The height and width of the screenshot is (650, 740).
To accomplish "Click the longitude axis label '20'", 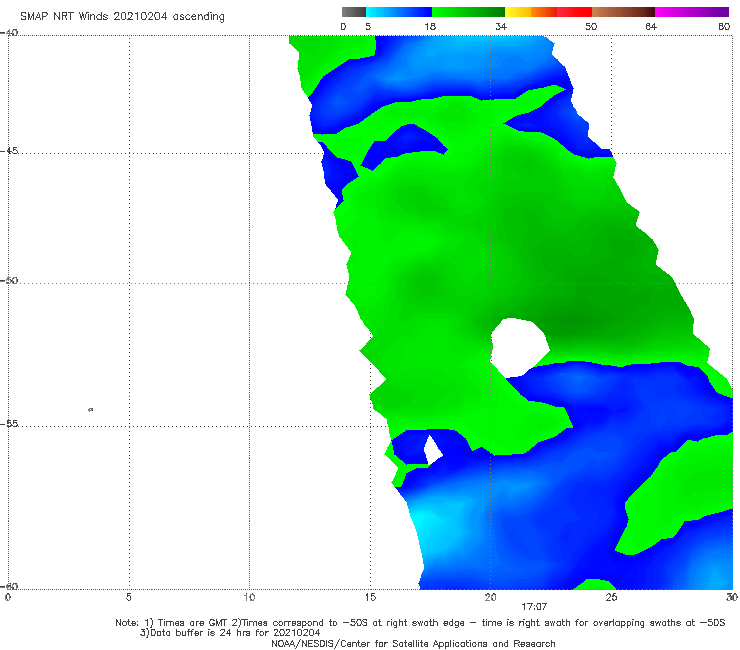I will [490, 598].
